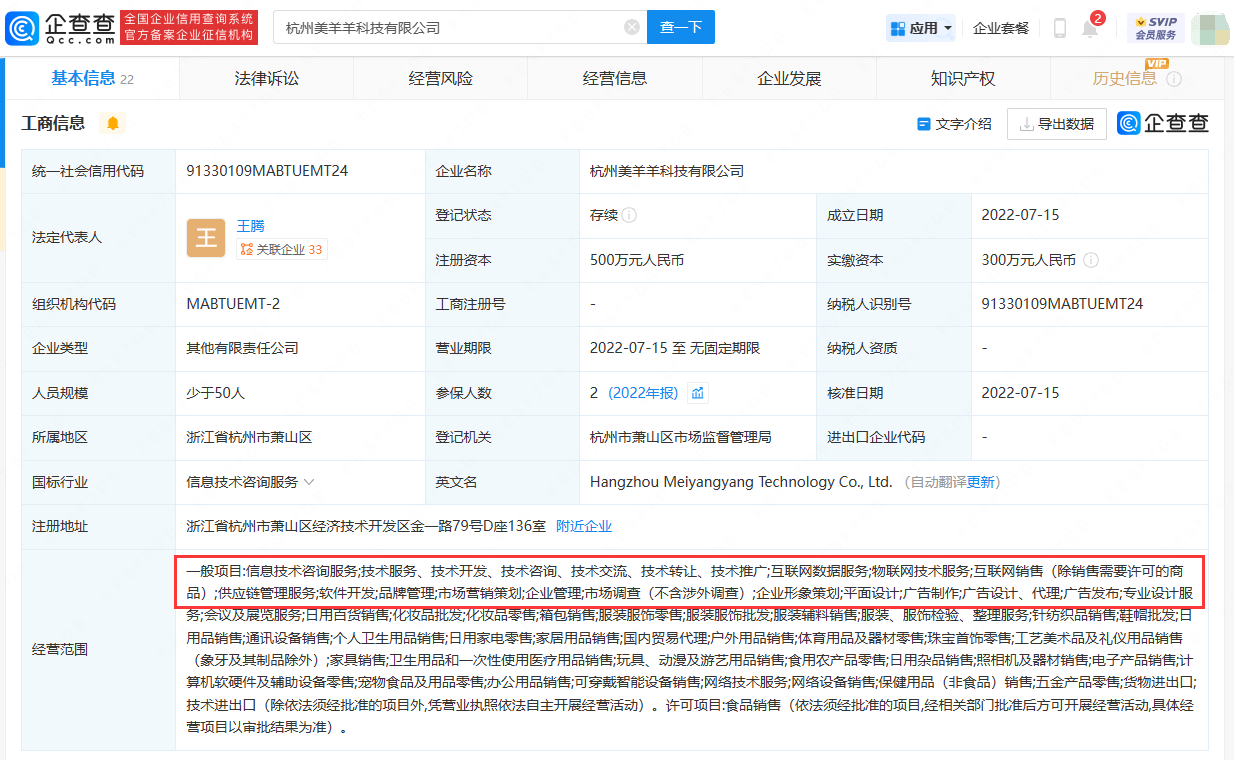1234x760 pixels.
Task: Select 杭州市萧山区市场监督管理局 registration authority
Action: (x=680, y=438)
